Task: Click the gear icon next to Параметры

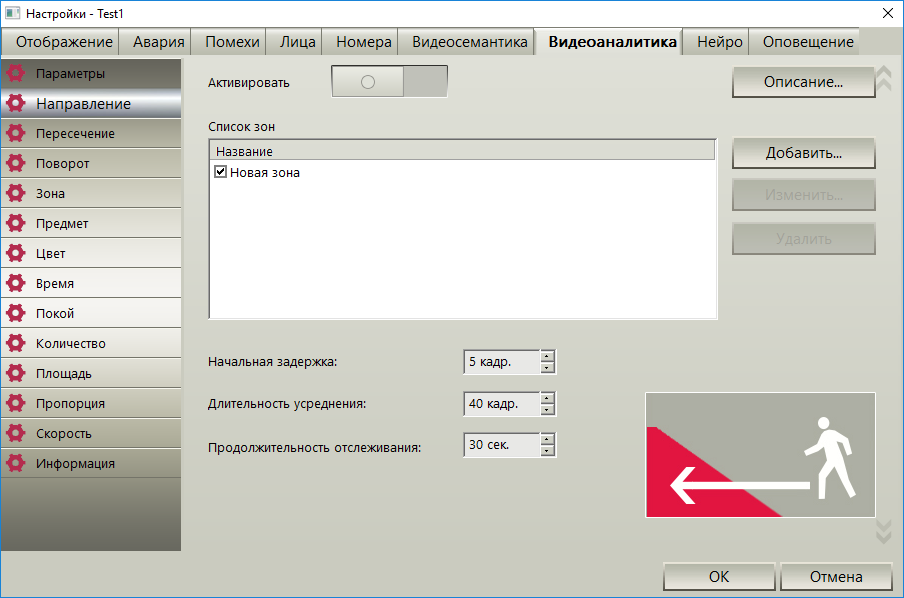Action: (16, 73)
